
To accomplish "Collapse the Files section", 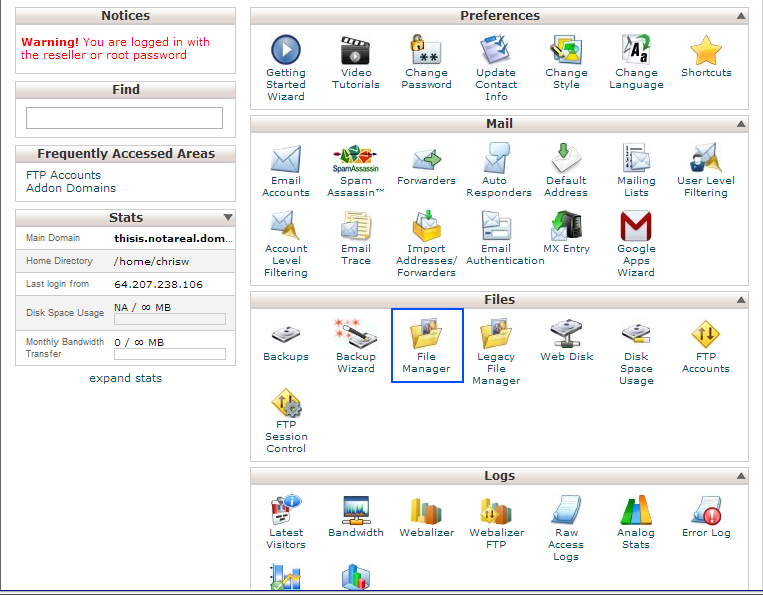I will pos(741,300).
